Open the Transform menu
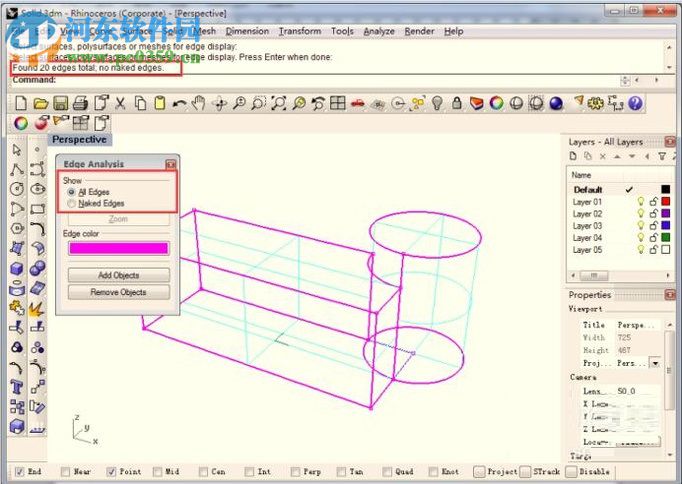 pos(300,31)
